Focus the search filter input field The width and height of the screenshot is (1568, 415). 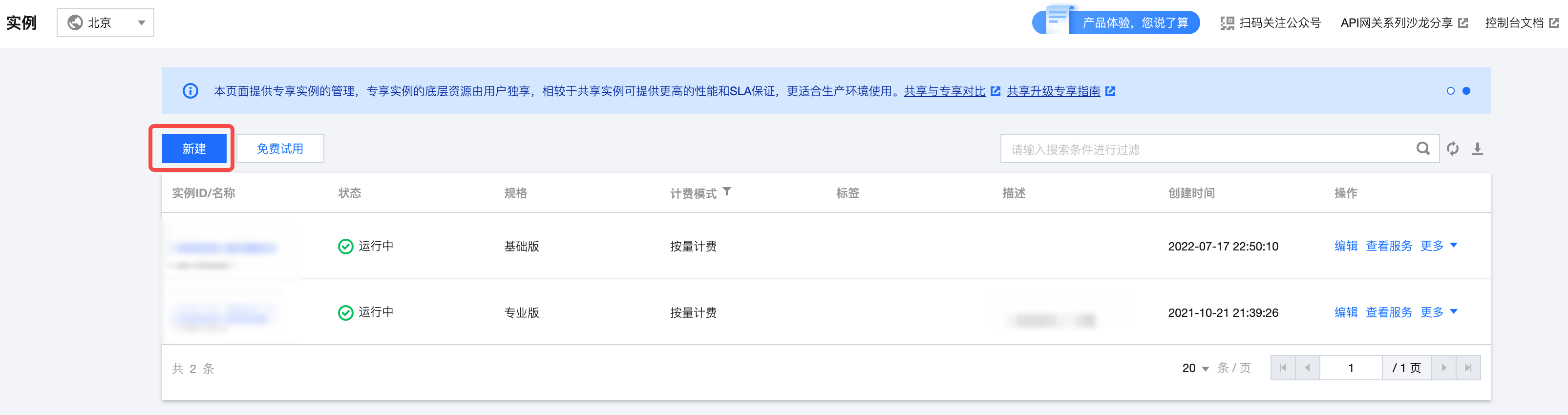(x=1208, y=149)
